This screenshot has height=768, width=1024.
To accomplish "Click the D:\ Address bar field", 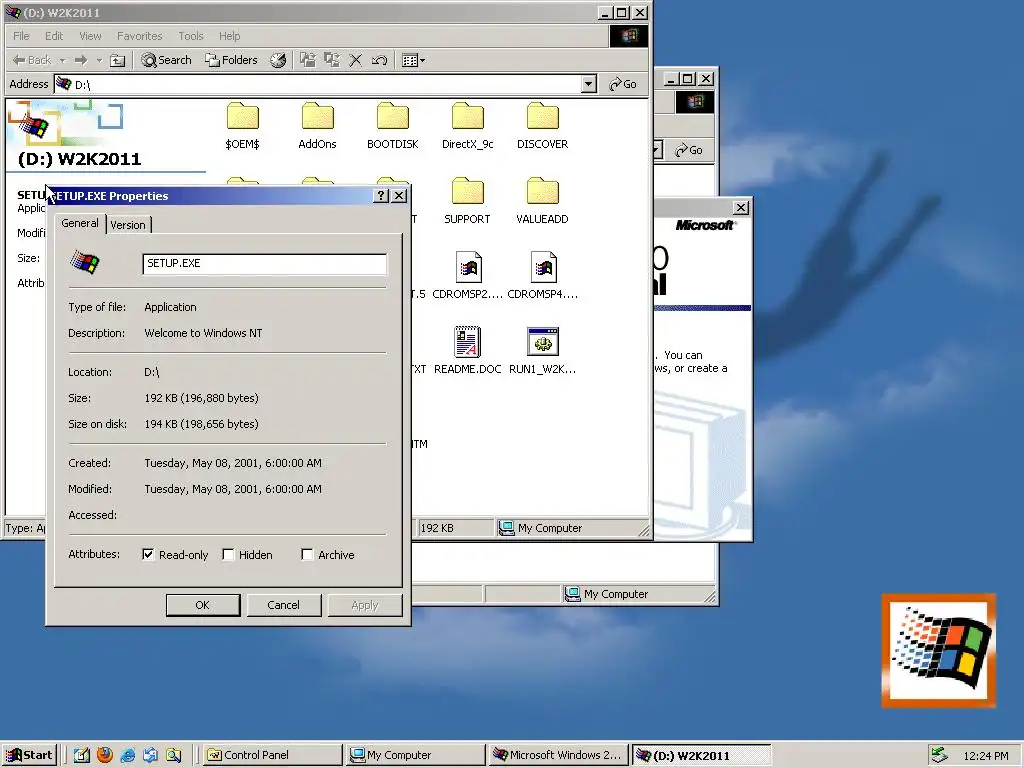I will pos(318,84).
